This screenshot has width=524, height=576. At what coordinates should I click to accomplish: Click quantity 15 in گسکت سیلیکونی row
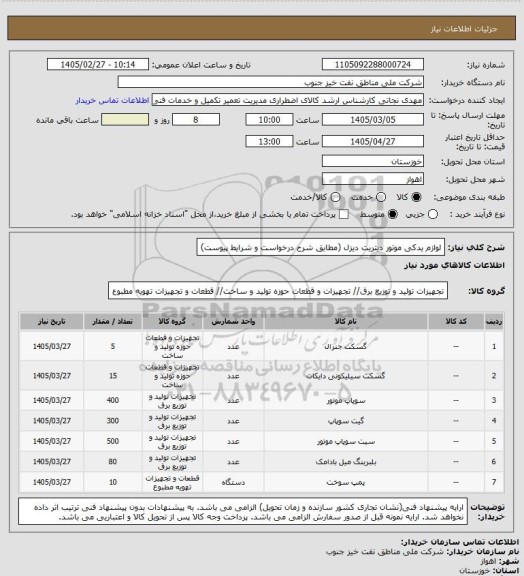(x=113, y=376)
